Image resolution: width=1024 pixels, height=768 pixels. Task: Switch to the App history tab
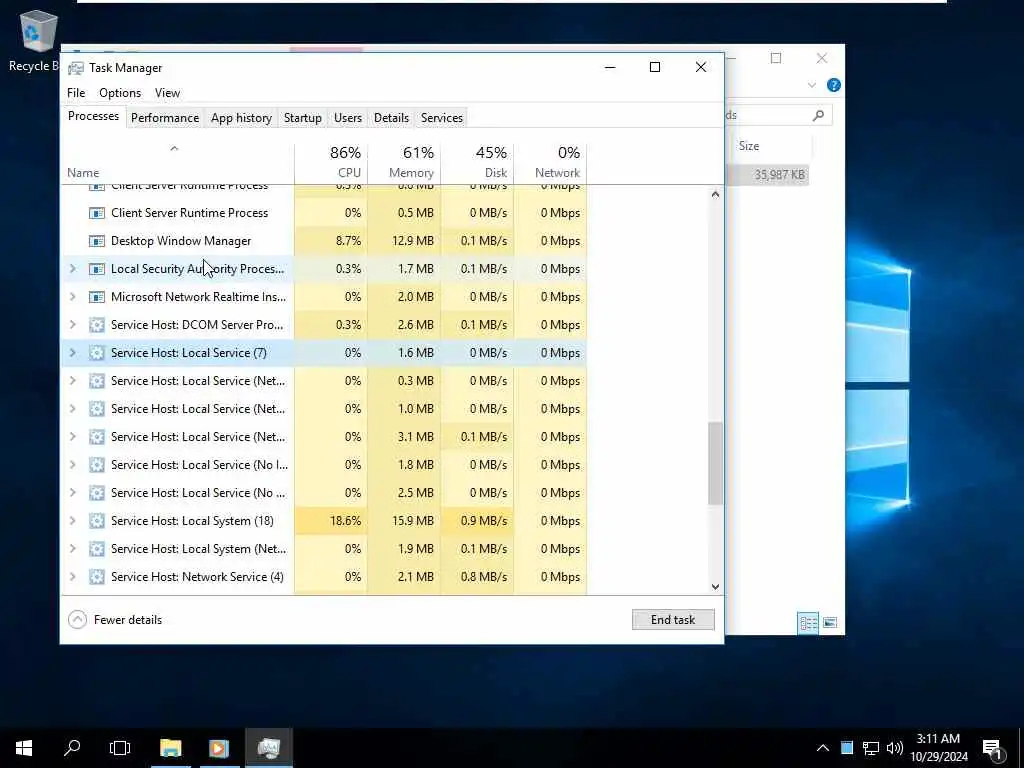point(241,118)
